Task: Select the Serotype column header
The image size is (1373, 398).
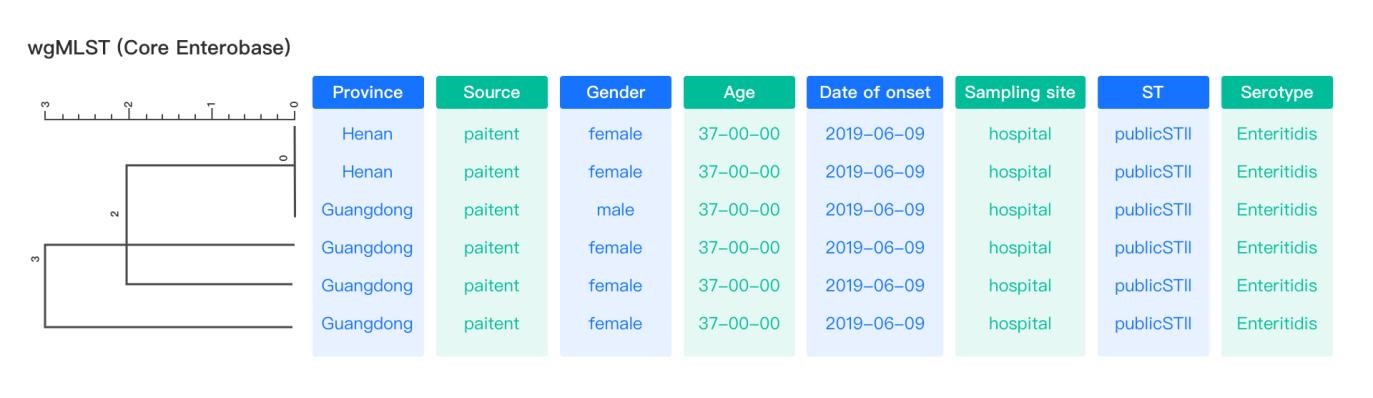Action: (x=1277, y=92)
